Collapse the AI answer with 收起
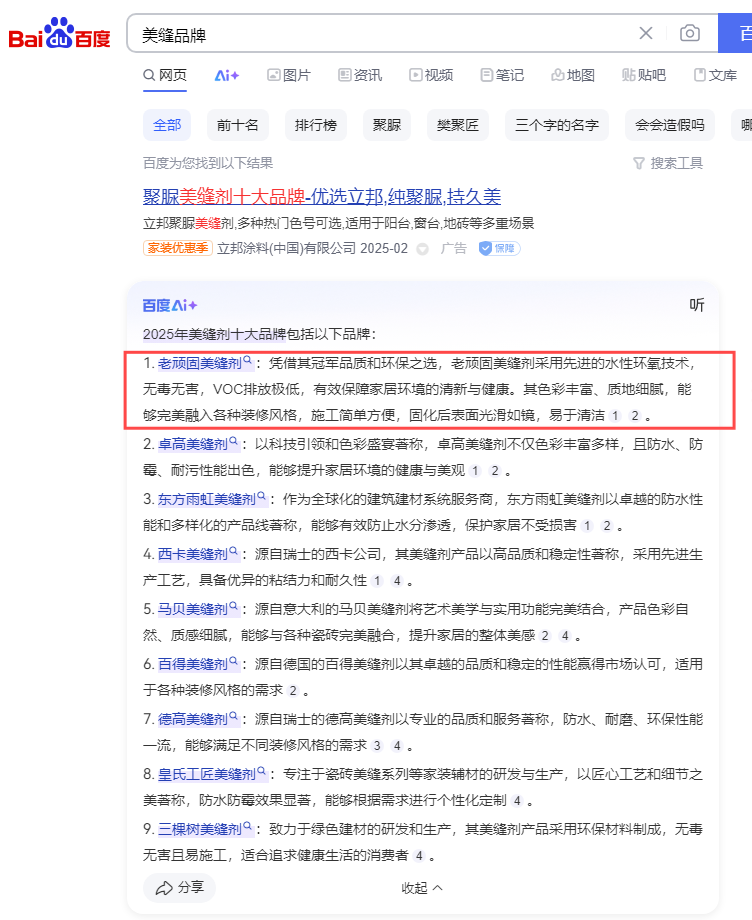The width and height of the screenshot is (752, 920). coord(421,887)
